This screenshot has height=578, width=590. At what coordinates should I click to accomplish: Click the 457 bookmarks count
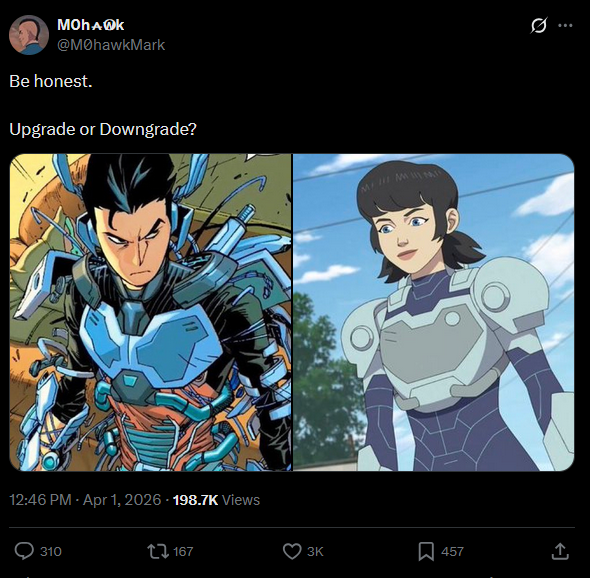(x=452, y=552)
